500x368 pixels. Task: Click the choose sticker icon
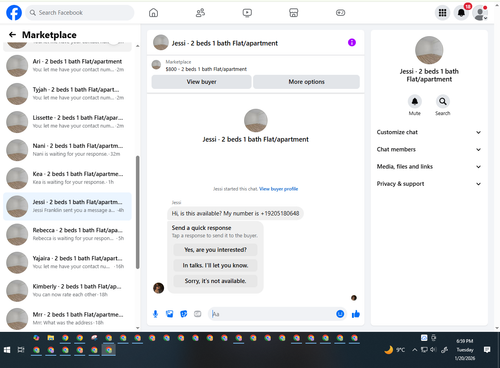pos(184,314)
